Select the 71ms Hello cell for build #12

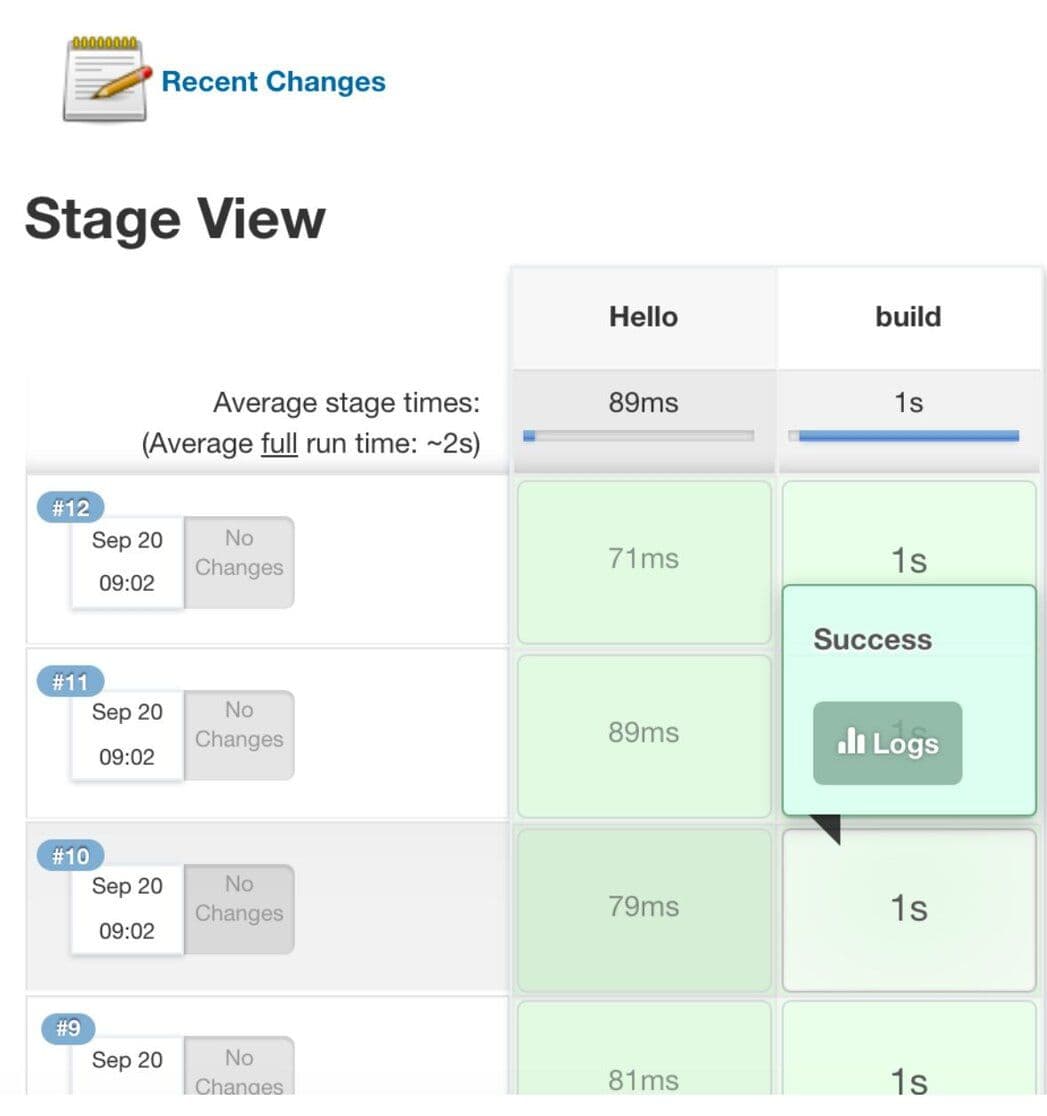coord(643,559)
